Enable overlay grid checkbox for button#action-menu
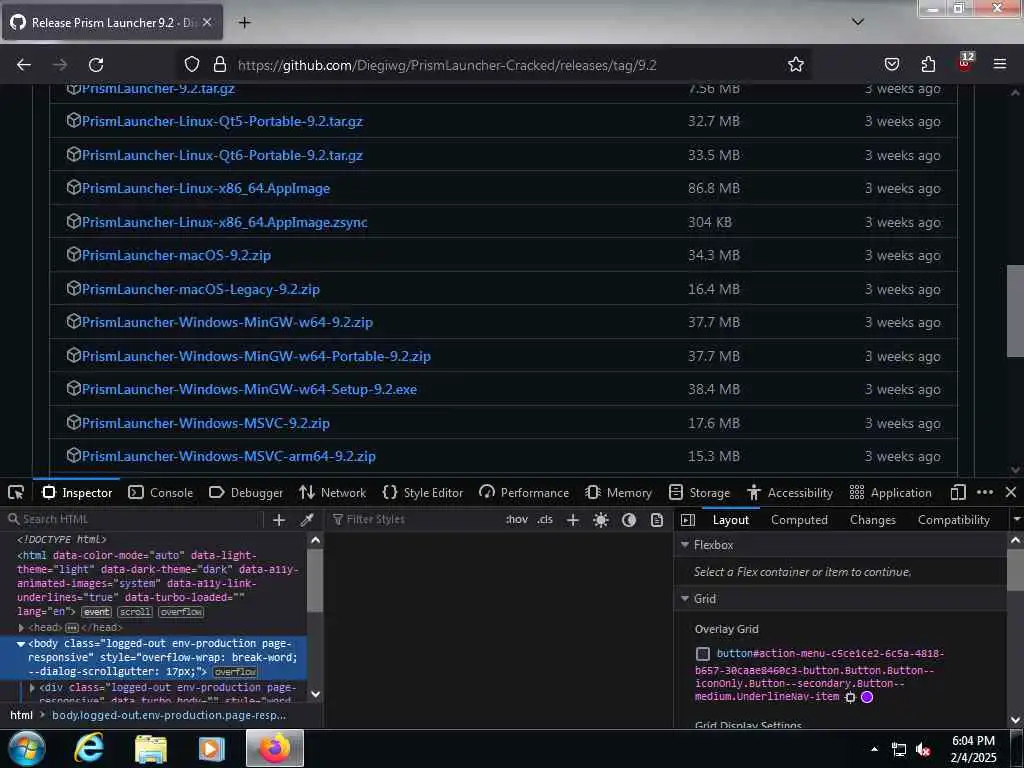Viewport: 1024px width, 768px height. pyautogui.click(x=703, y=654)
